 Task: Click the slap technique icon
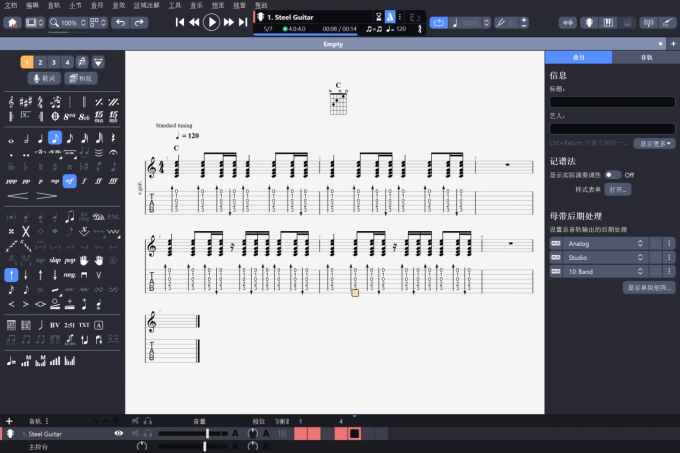tap(55, 260)
